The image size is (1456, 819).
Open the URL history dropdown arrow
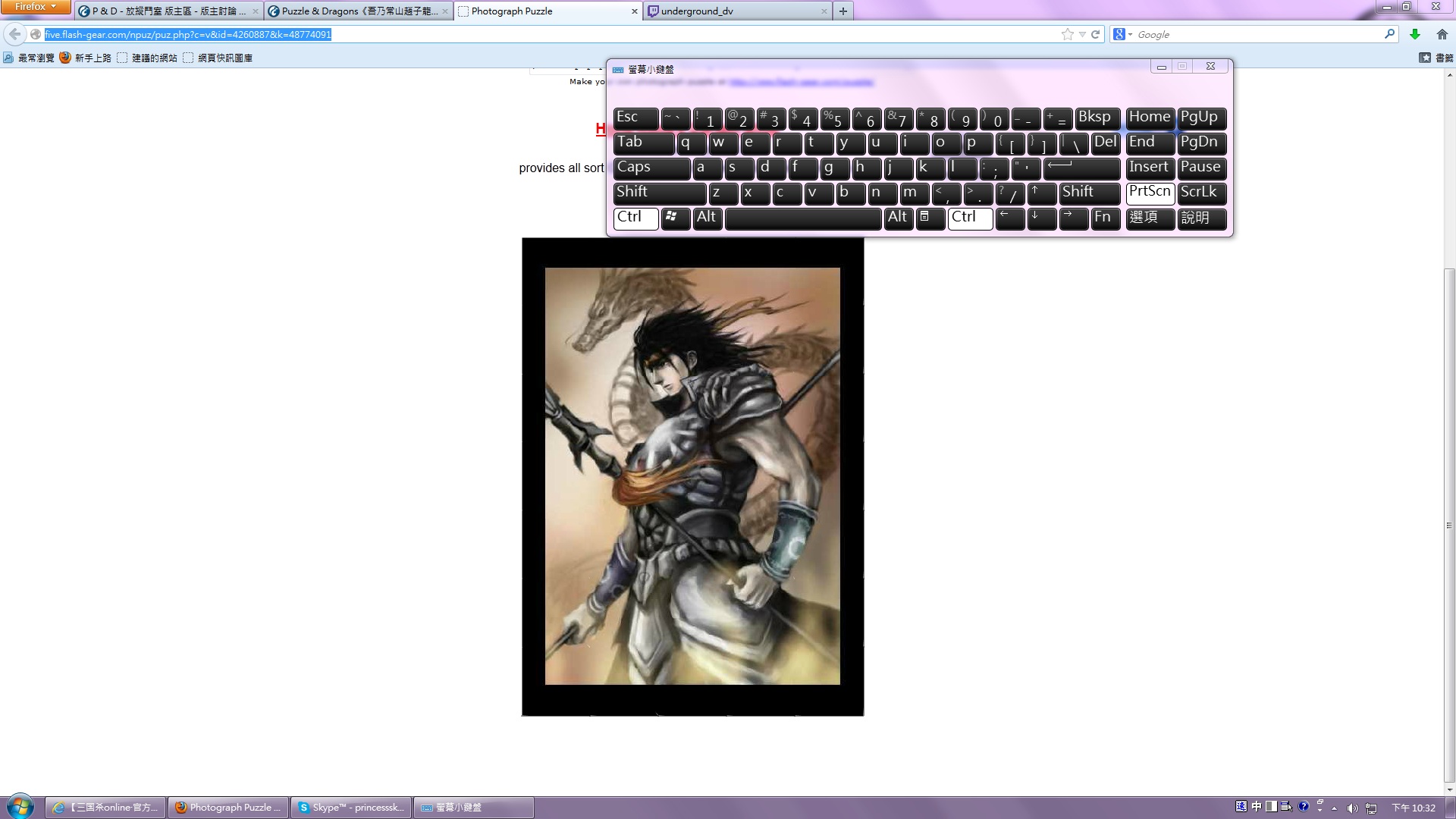click(1082, 34)
